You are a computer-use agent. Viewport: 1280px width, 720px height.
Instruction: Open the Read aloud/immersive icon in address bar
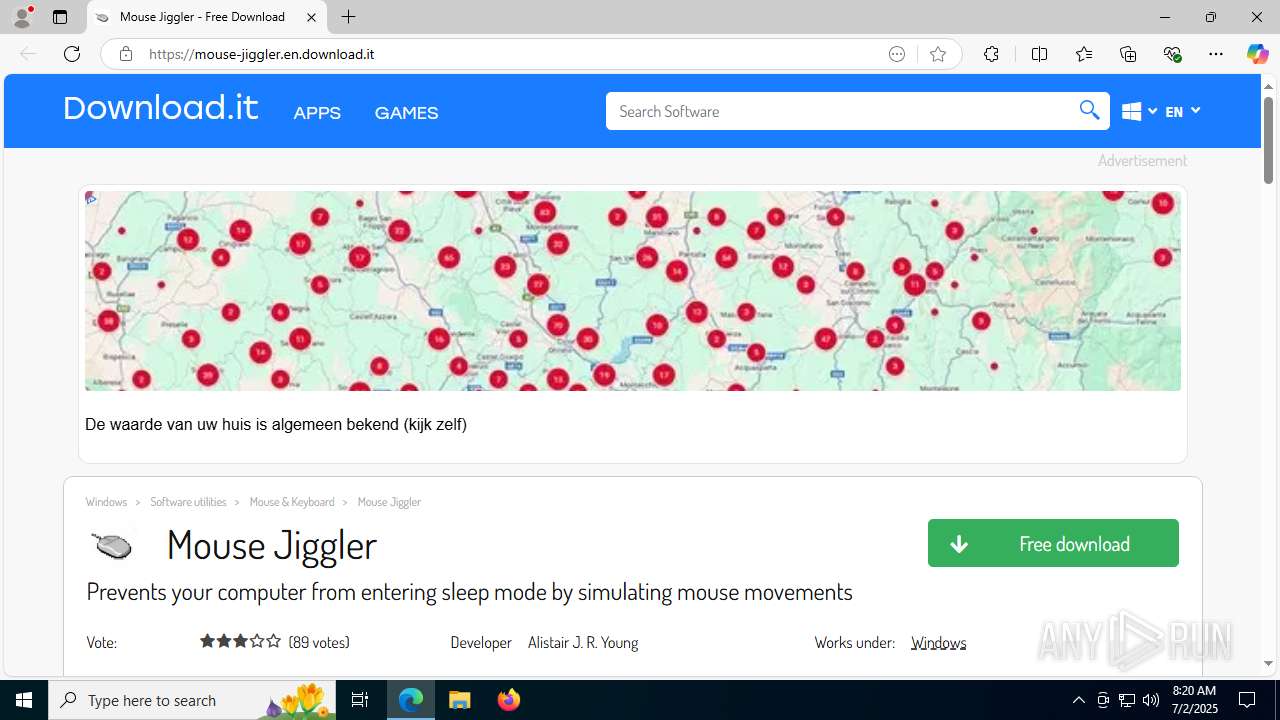click(897, 54)
